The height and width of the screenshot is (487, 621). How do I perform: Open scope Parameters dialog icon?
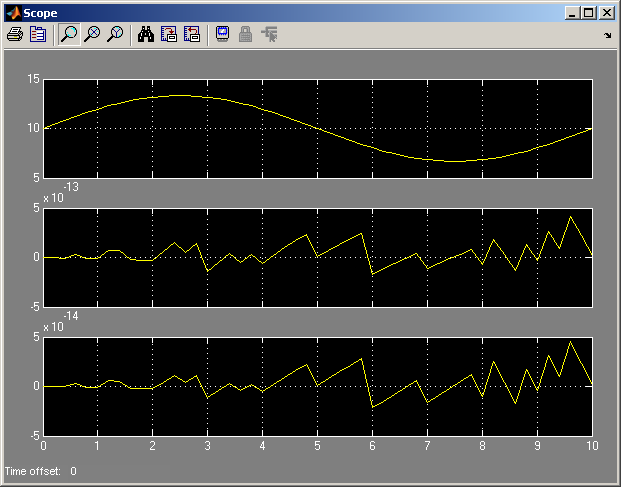[x=38, y=34]
